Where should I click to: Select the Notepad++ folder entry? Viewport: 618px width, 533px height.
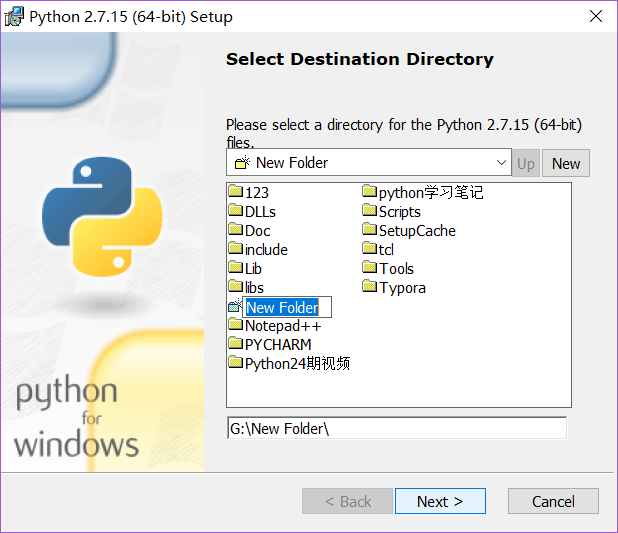click(x=275, y=326)
